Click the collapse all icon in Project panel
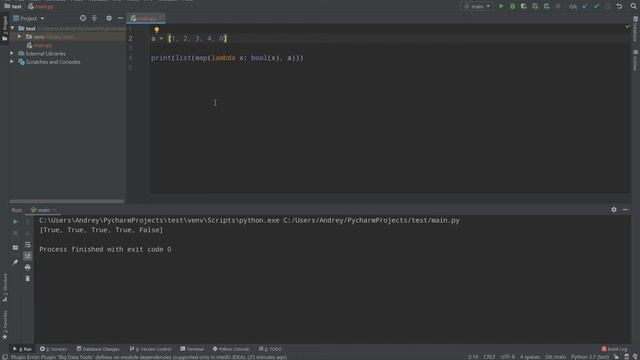This screenshot has height=360, width=640. click(x=94, y=18)
